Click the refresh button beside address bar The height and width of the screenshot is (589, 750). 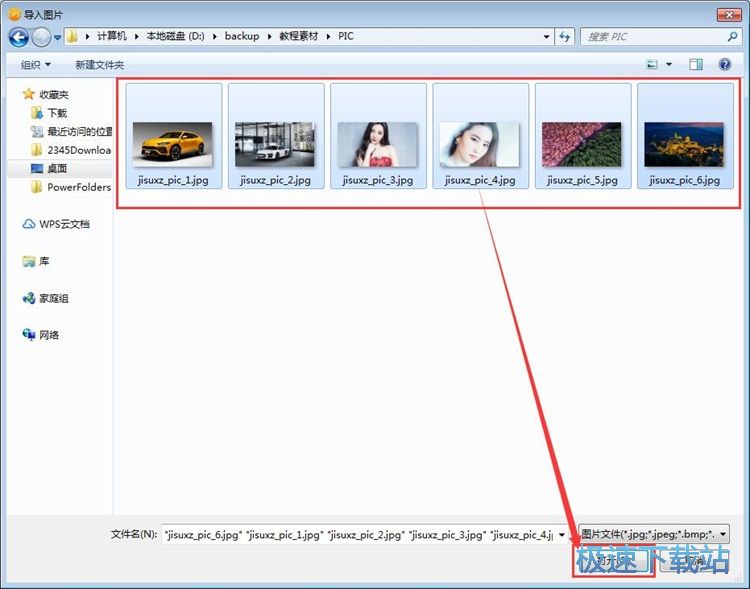pos(565,36)
